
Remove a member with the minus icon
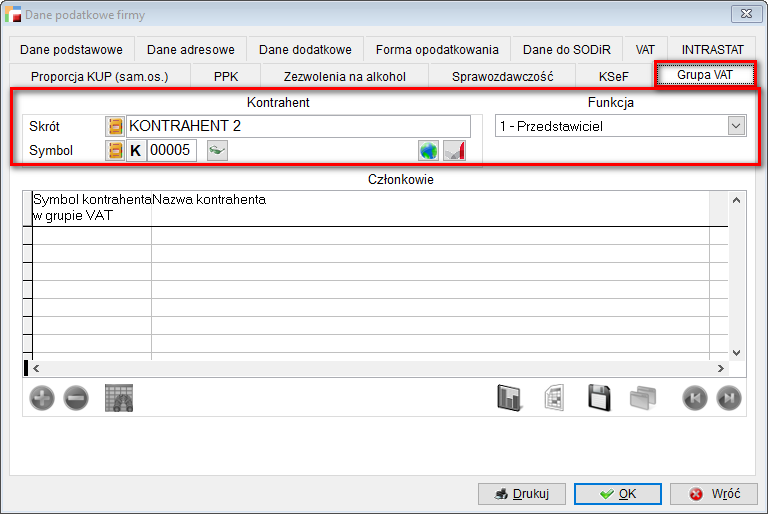(76, 398)
